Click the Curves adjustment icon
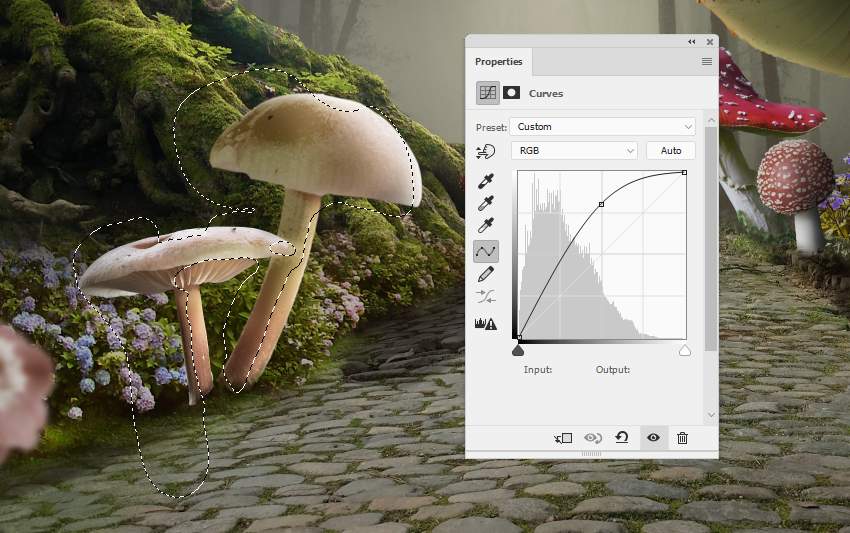The image size is (850, 533). coord(488,93)
